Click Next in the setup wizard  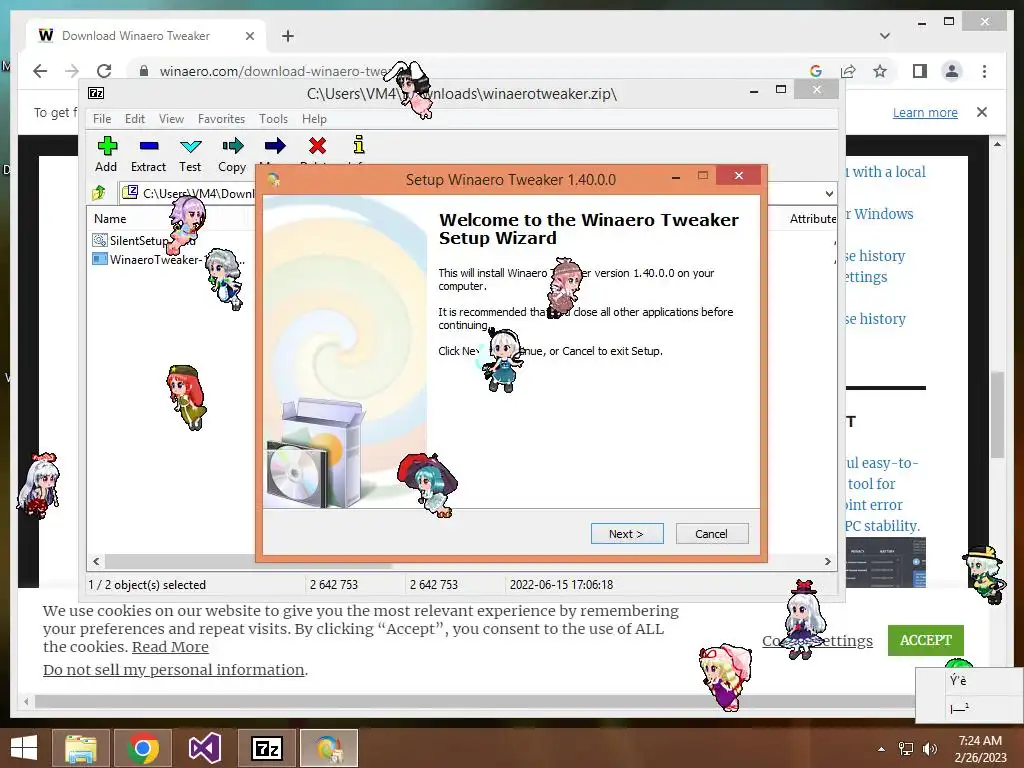(627, 534)
